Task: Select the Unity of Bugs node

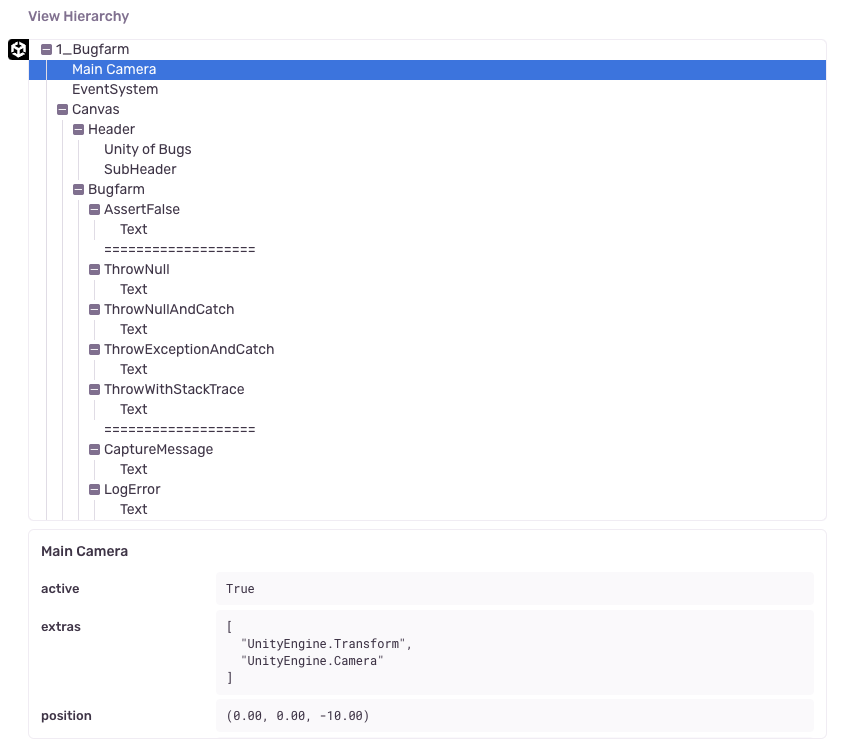Action: tap(146, 149)
